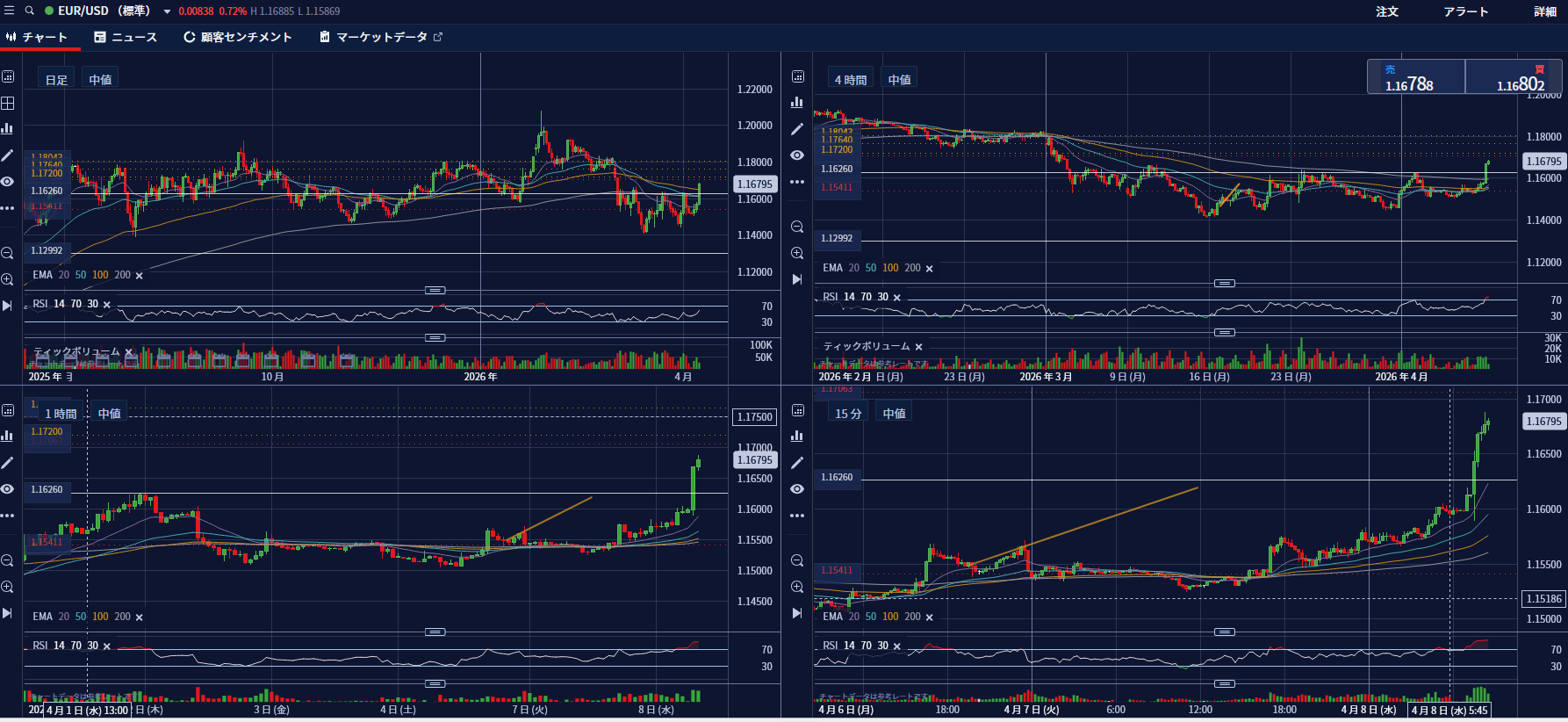Select the pencil drawing tool on 4時間 chart

[x=797, y=129]
